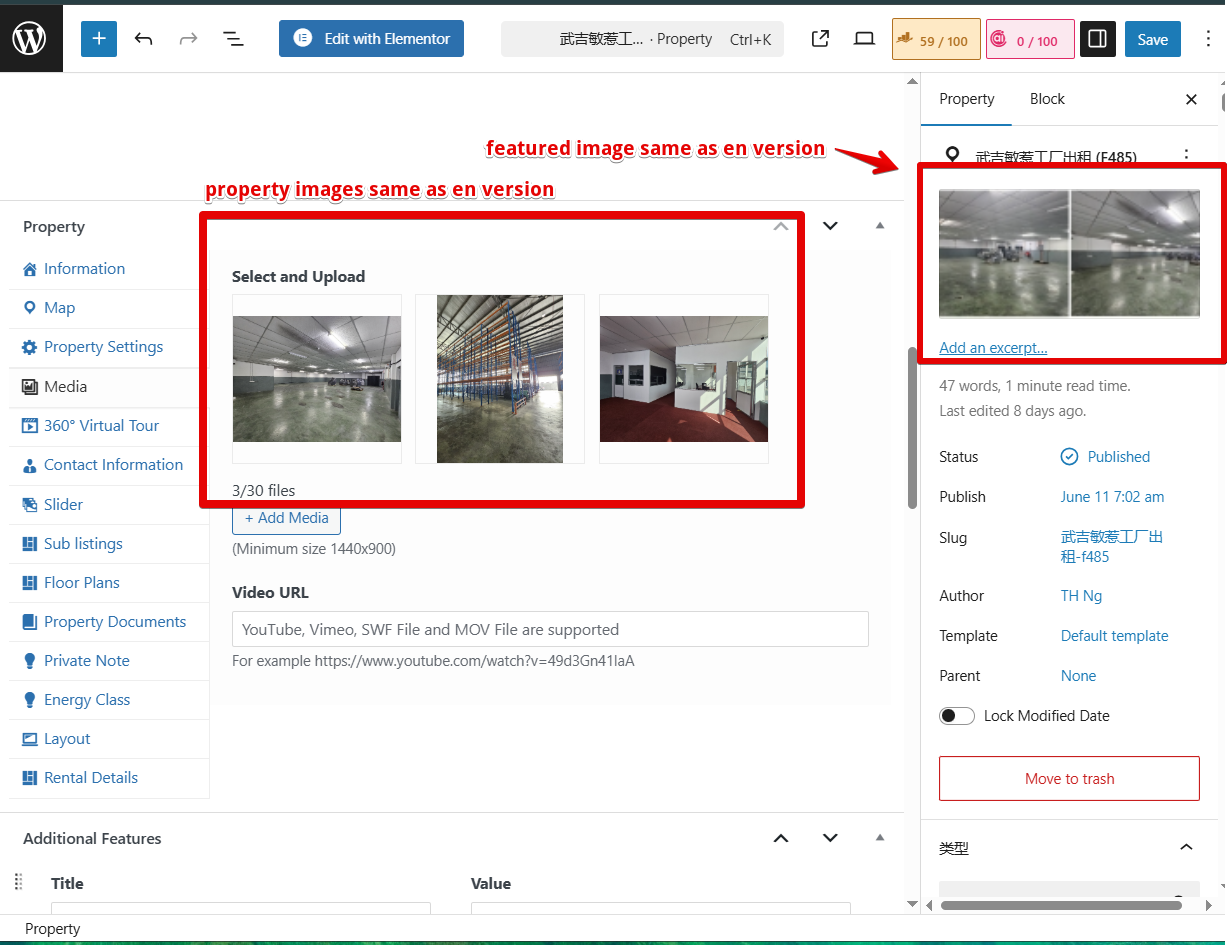
Task: Open the device preview laptop icon
Action: (864, 39)
